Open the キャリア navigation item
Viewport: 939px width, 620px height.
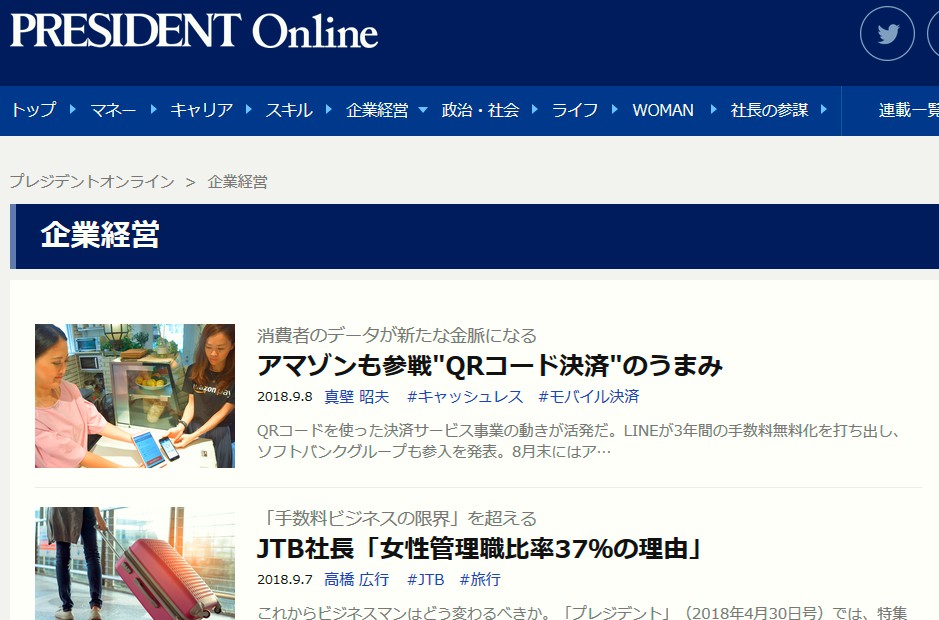point(201,110)
